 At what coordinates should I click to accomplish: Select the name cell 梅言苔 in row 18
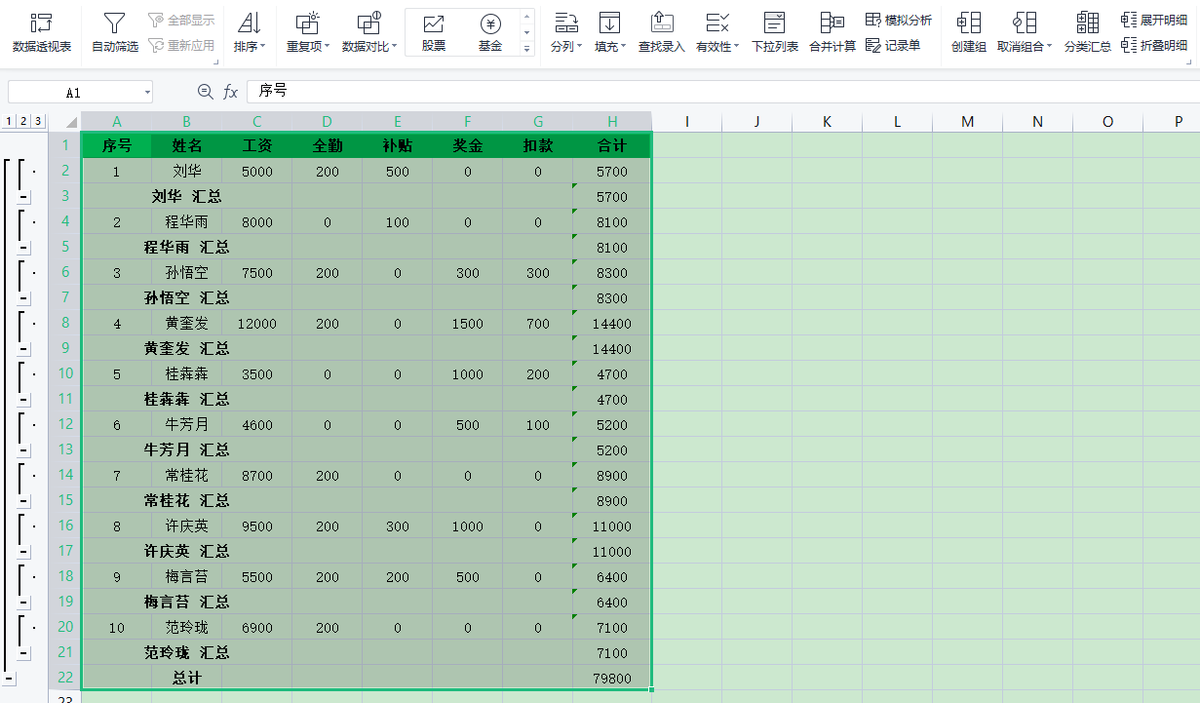187,577
